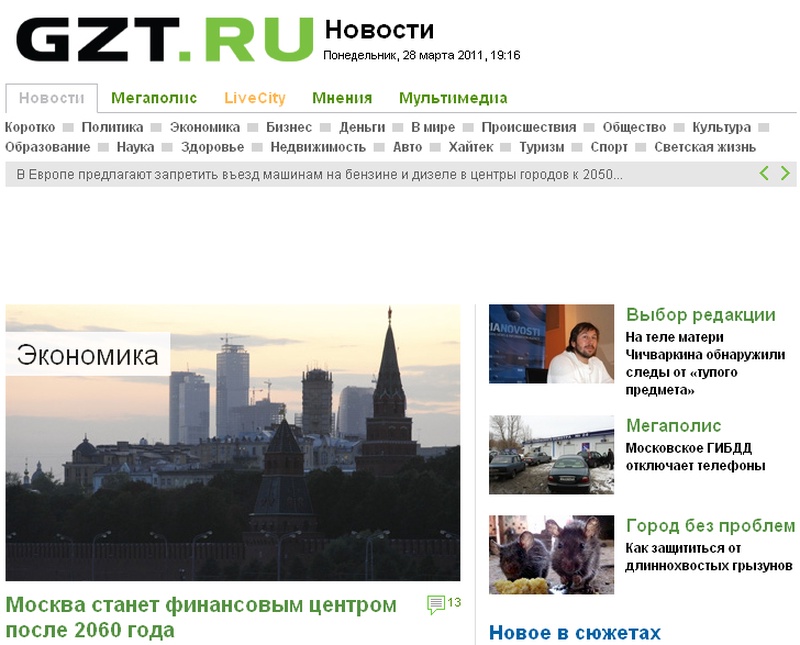Click the Спорт category in the navigation
This screenshot has width=800, height=645.
click(614, 146)
